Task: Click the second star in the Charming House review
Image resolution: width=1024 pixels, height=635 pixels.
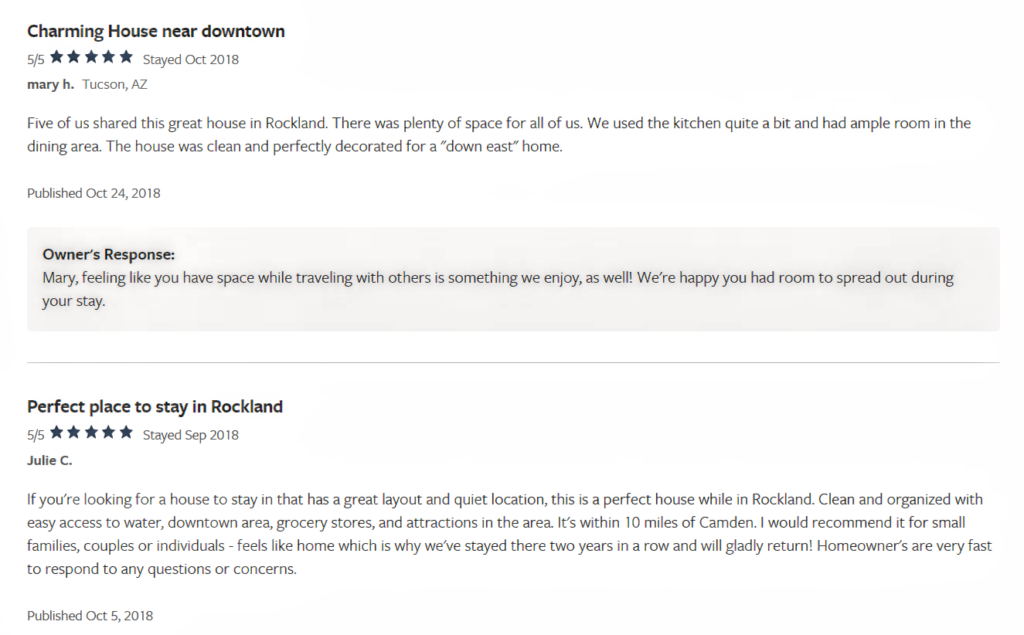Action: [x=74, y=57]
